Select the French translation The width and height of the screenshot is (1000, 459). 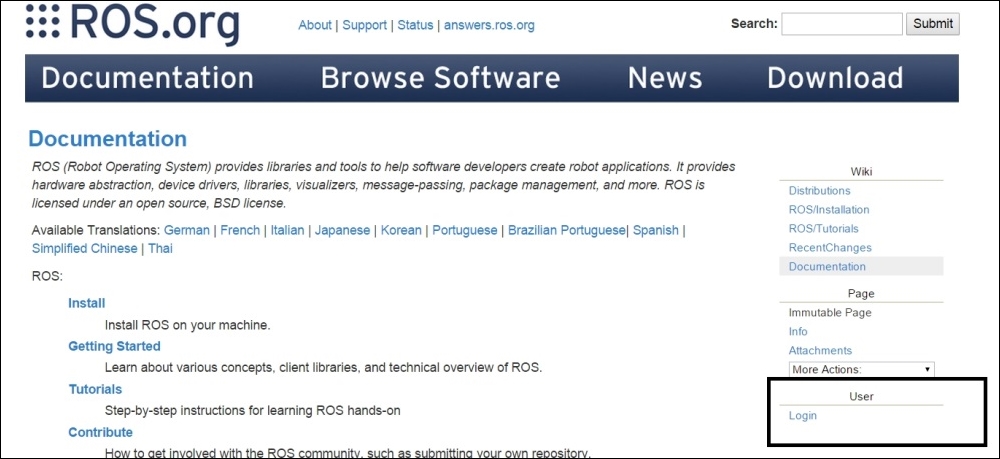click(x=240, y=230)
